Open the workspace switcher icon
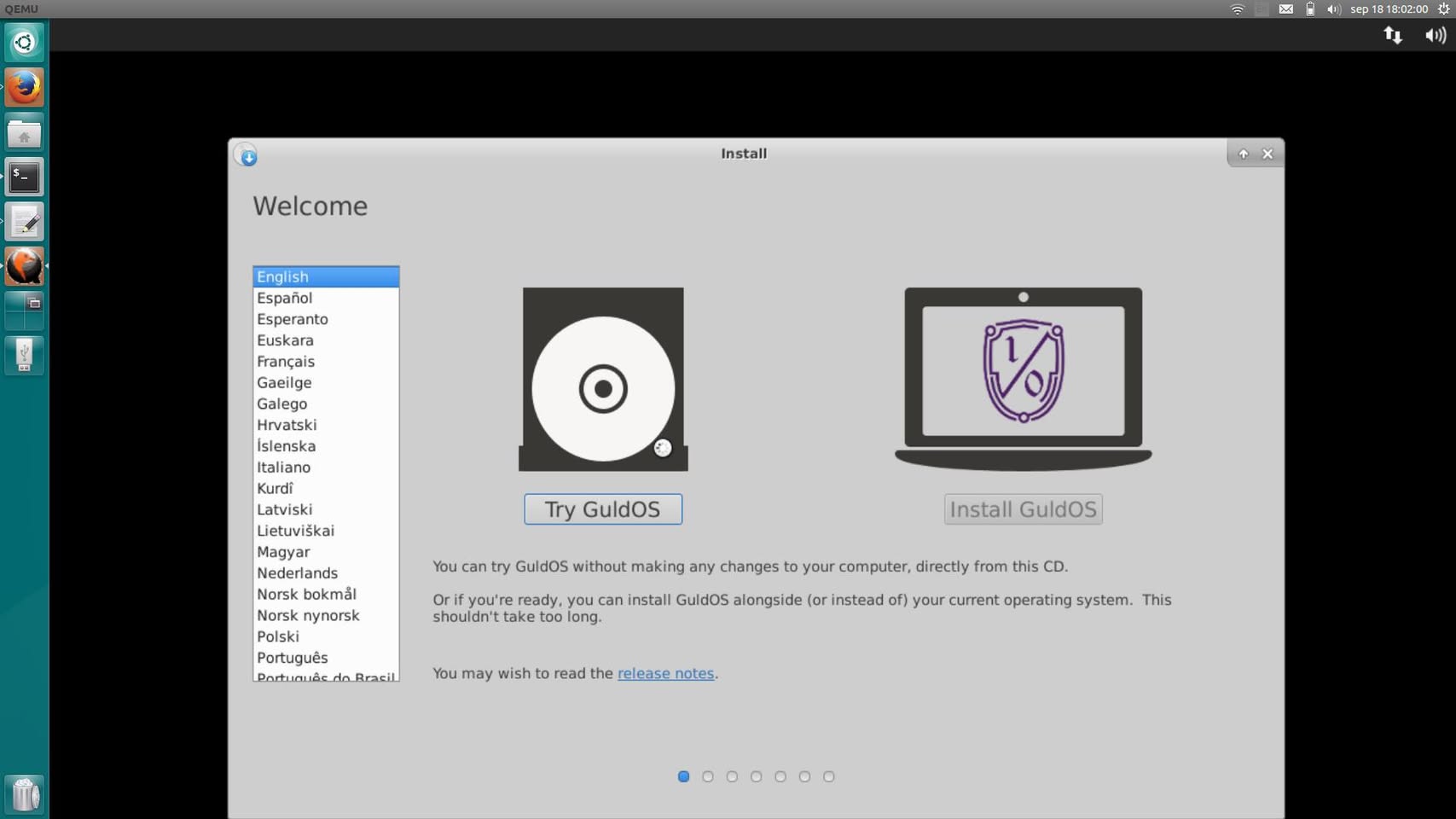 (x=24, y=311)
